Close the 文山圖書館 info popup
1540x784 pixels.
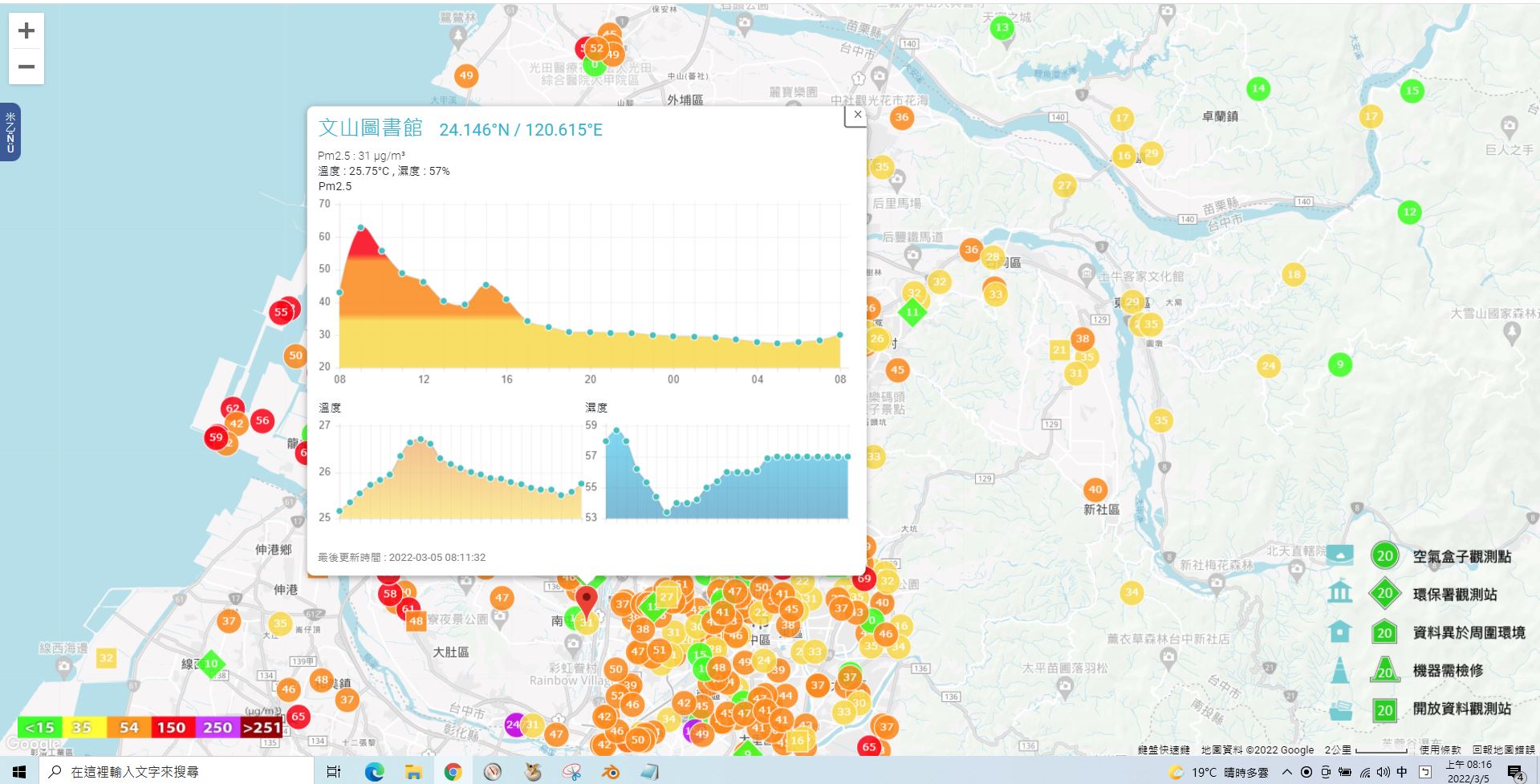tap(858, 115)
